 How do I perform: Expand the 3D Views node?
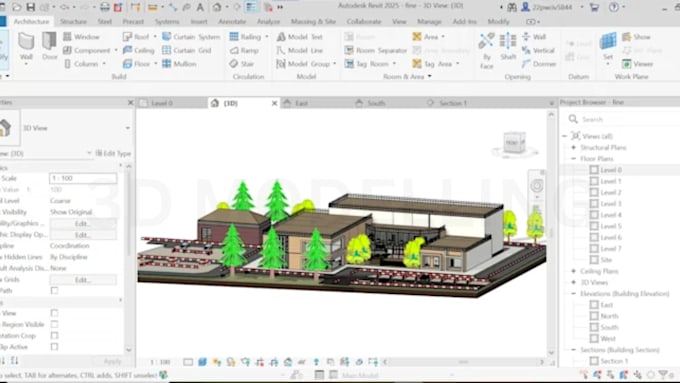click(573, 282)
